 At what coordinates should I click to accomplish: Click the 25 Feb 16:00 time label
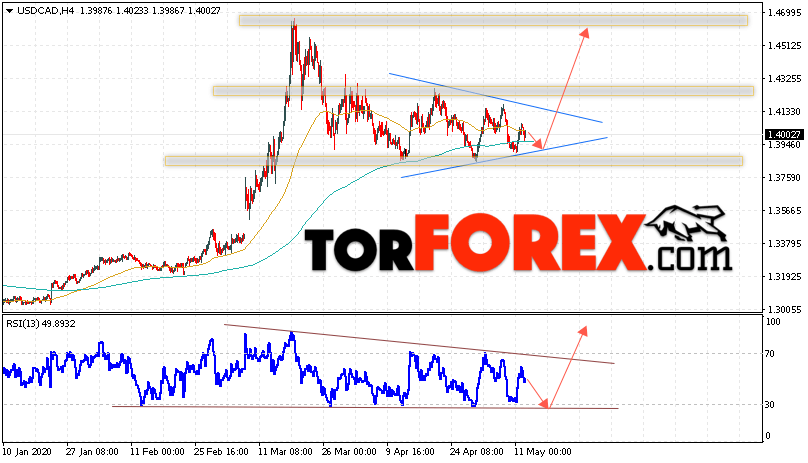pyautogui.click(x=221, y=452)
